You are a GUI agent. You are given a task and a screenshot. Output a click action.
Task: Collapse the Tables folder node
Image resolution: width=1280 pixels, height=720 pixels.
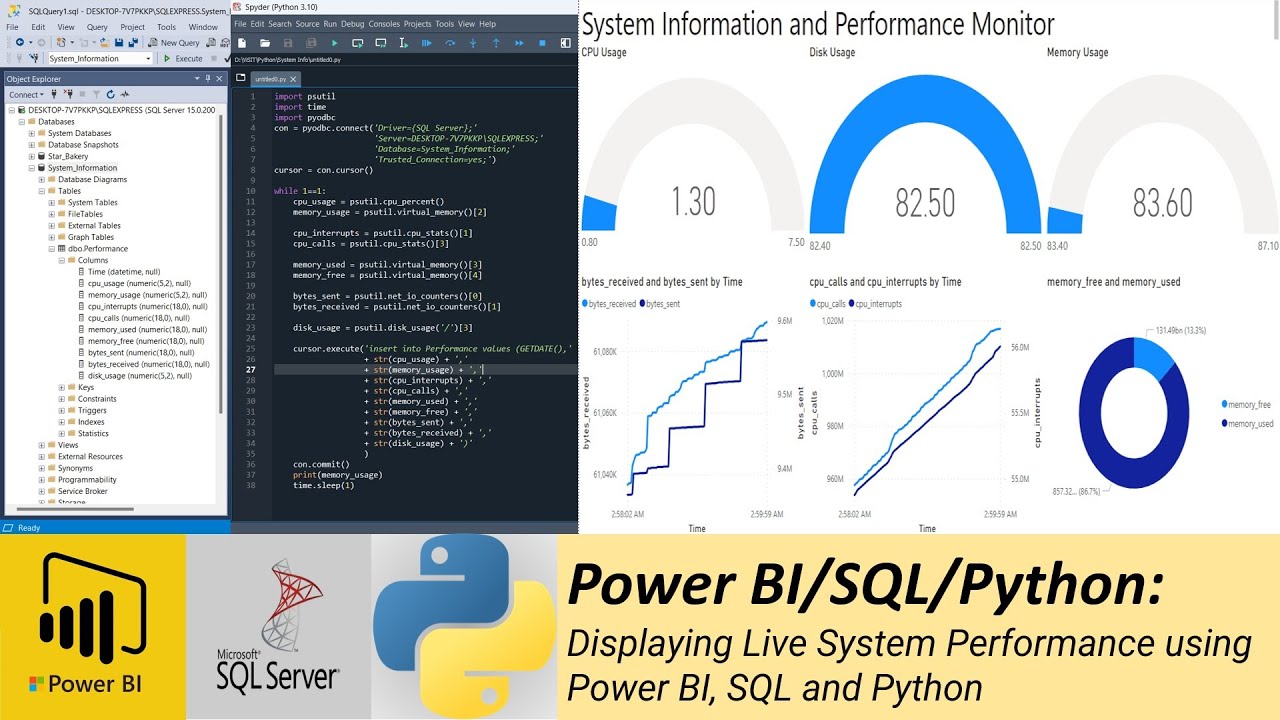[42, 191]
